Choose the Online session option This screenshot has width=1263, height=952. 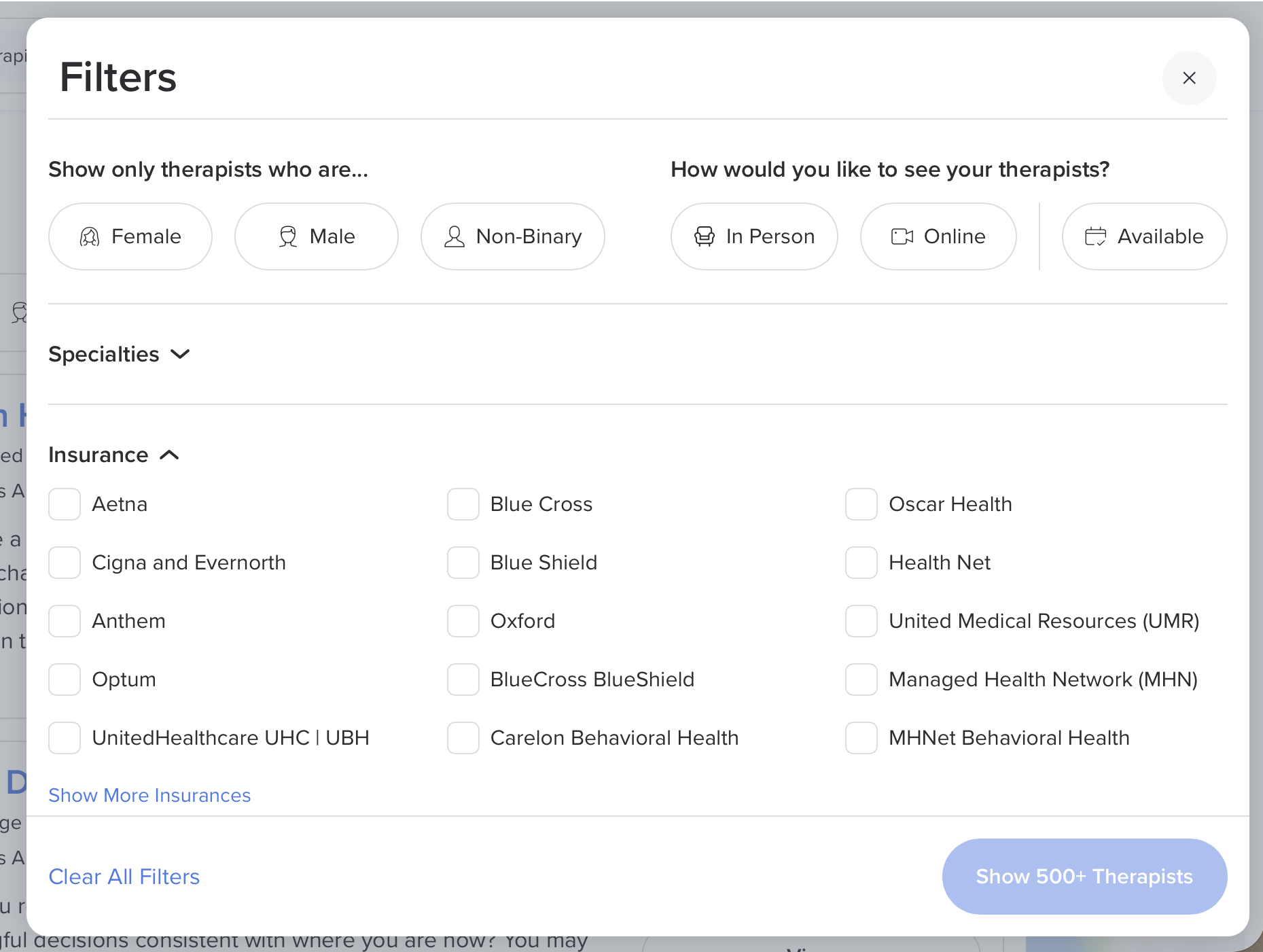click(938, 236)
